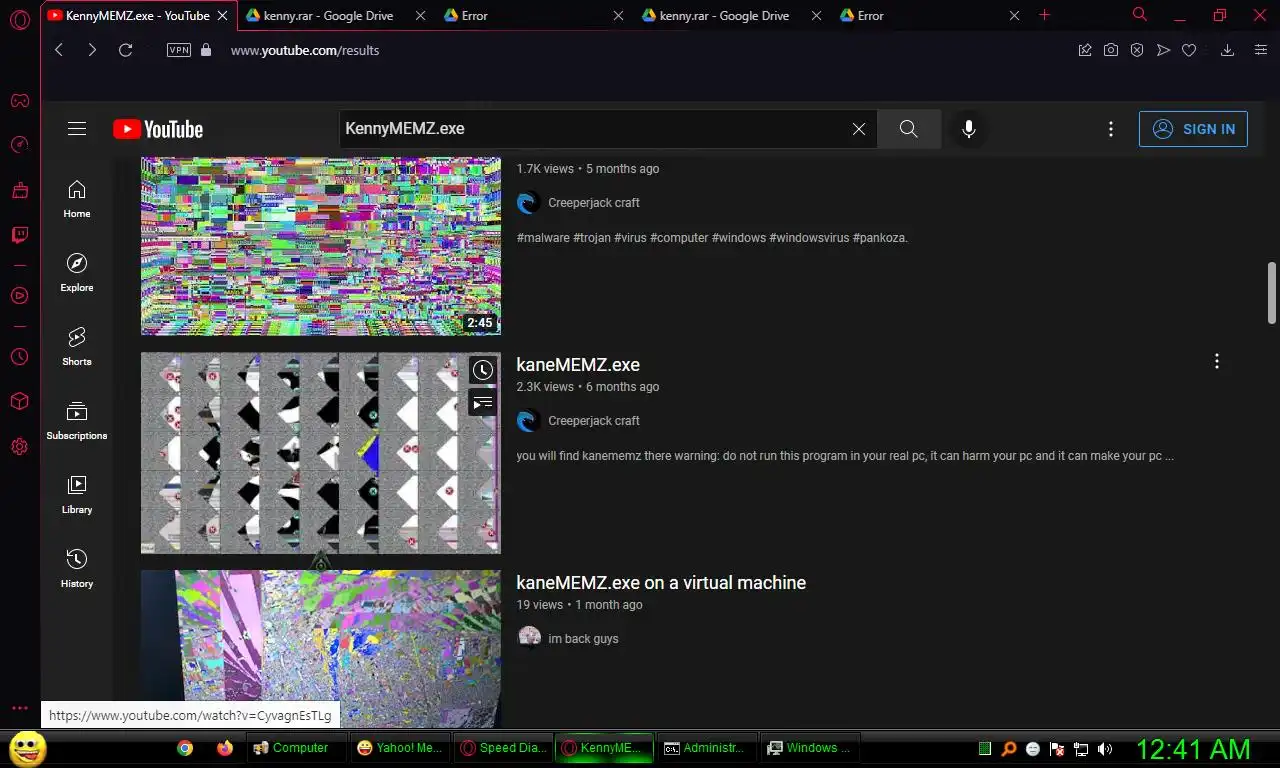Open History in YouTube sidebar
Image resolution: width=1280 pixels, height=768 pixels.
pos(77,569)
